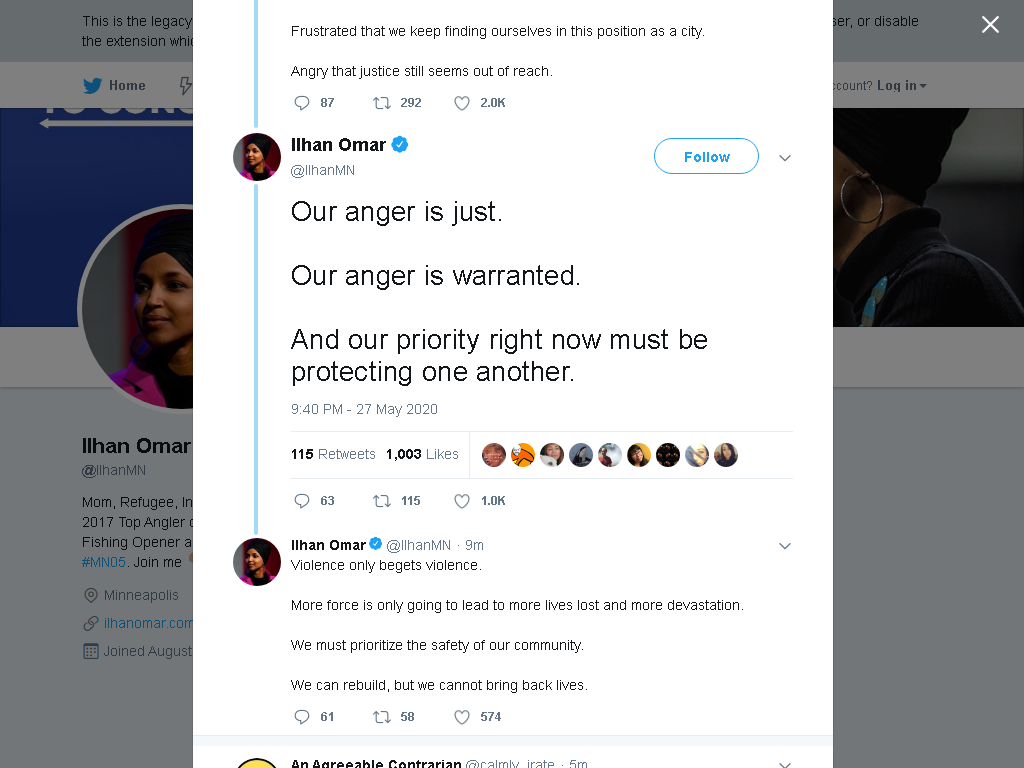Close the tweet overlay with the X
The width and height of the screenshot is (1024, 768).
click(990, 24)
